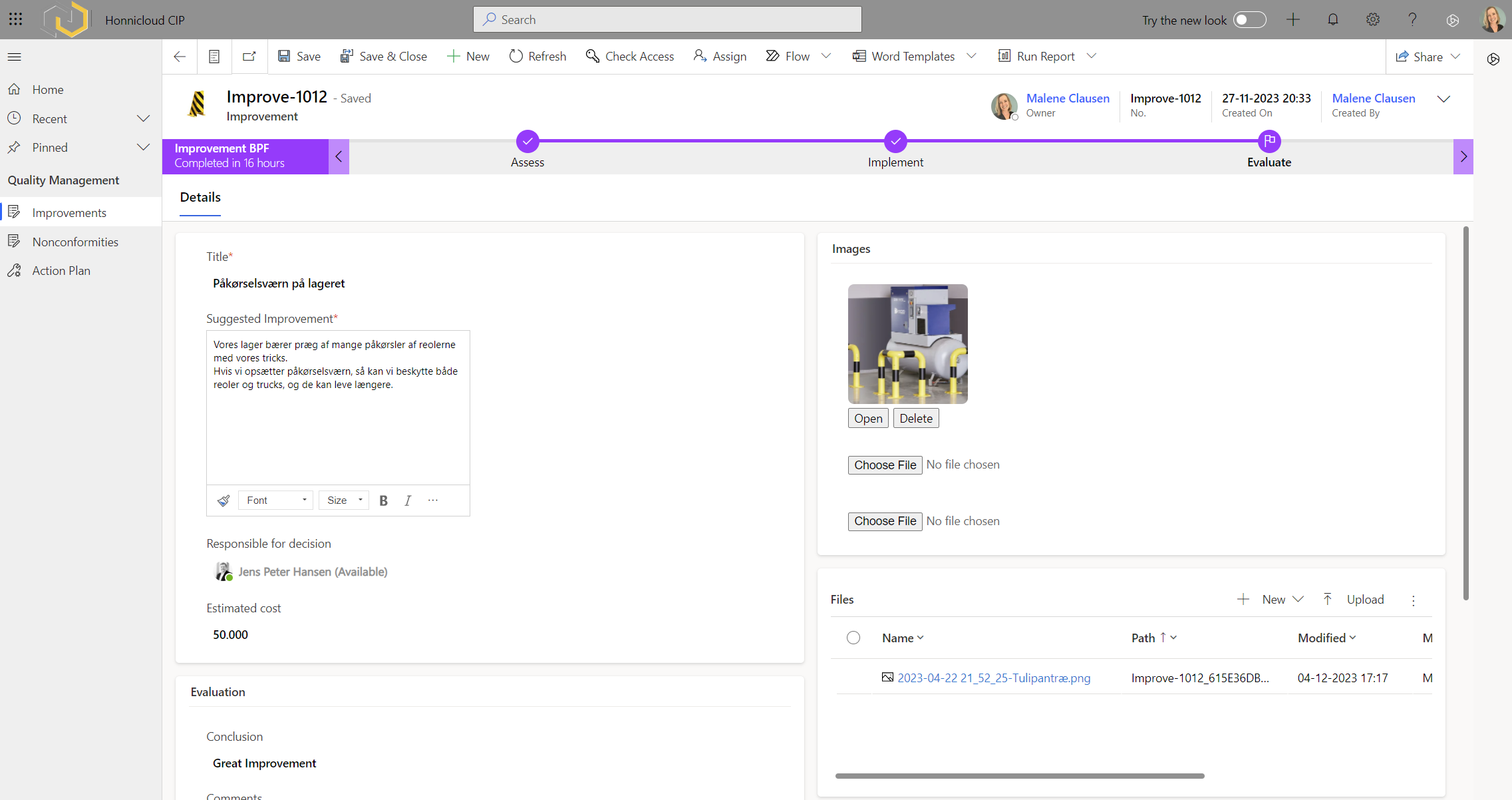
Task: Select the Details tab
Action: click(200, 198)
